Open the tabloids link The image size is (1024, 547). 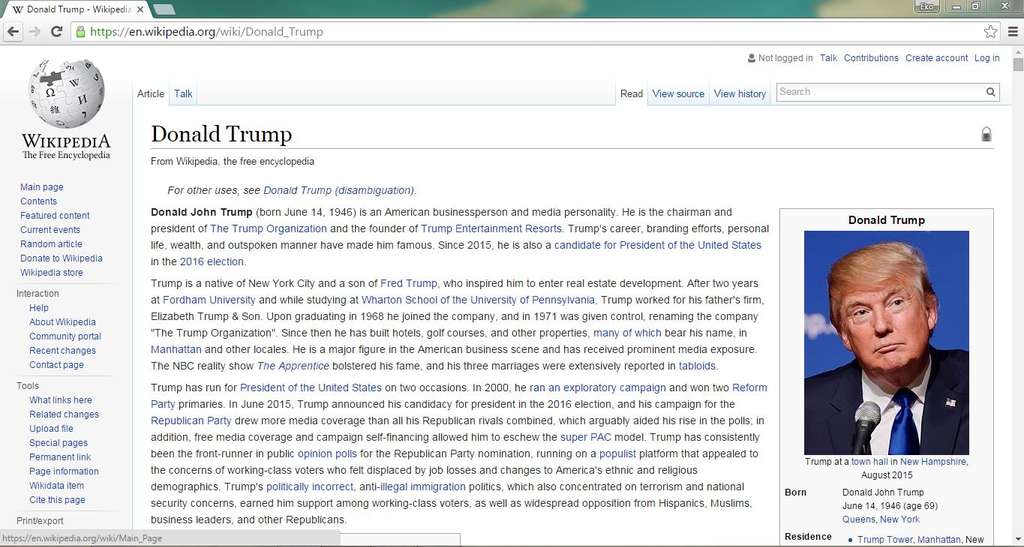coord(697,366)
